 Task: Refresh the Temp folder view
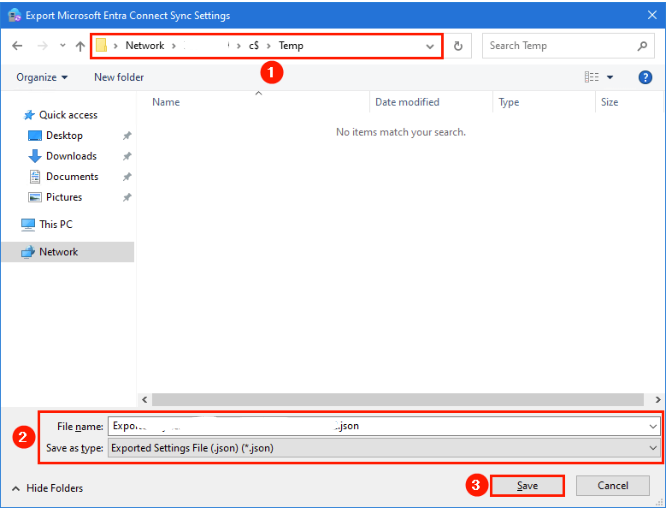point(458,46)
